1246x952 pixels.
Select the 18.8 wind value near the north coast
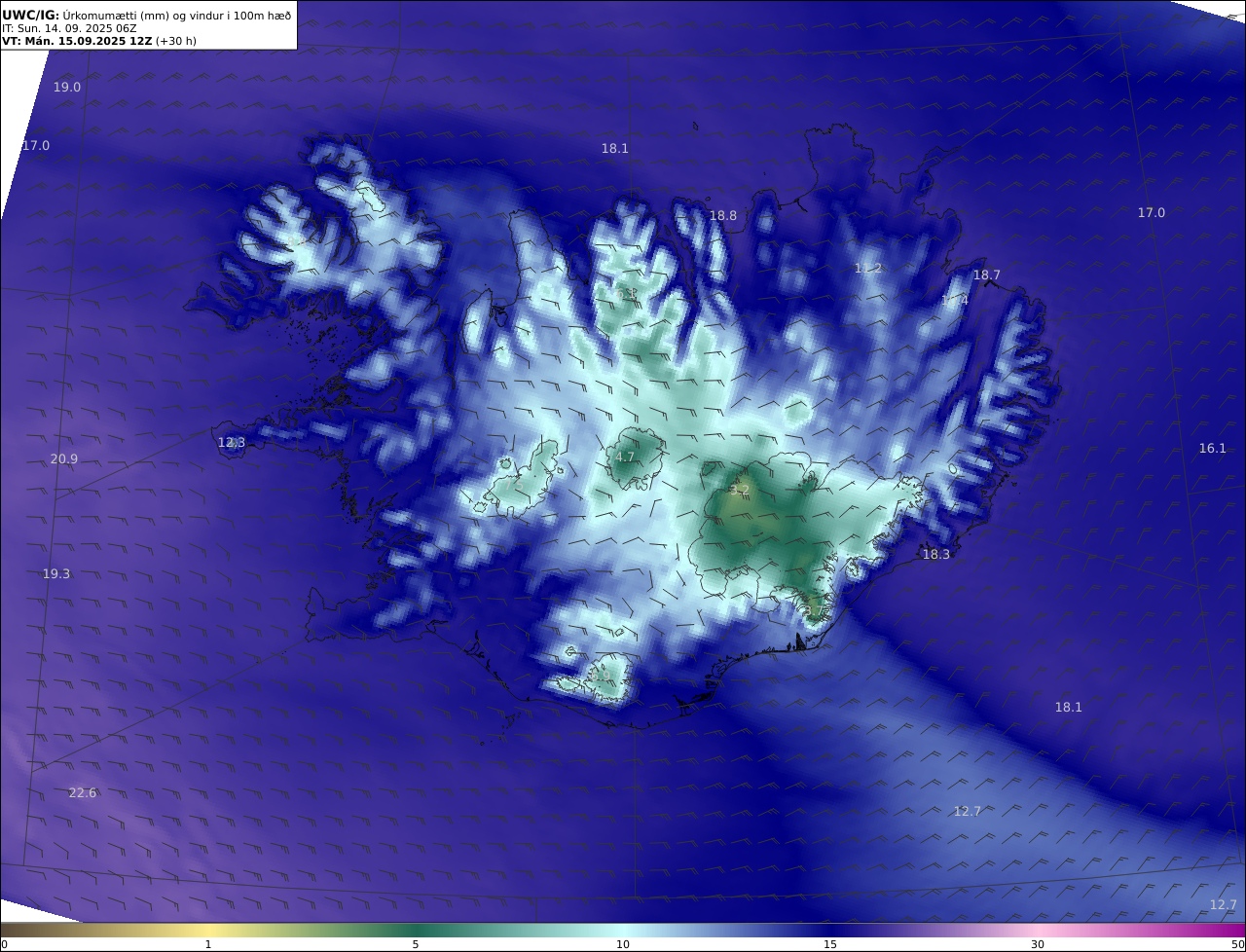(x=723, y=216)
